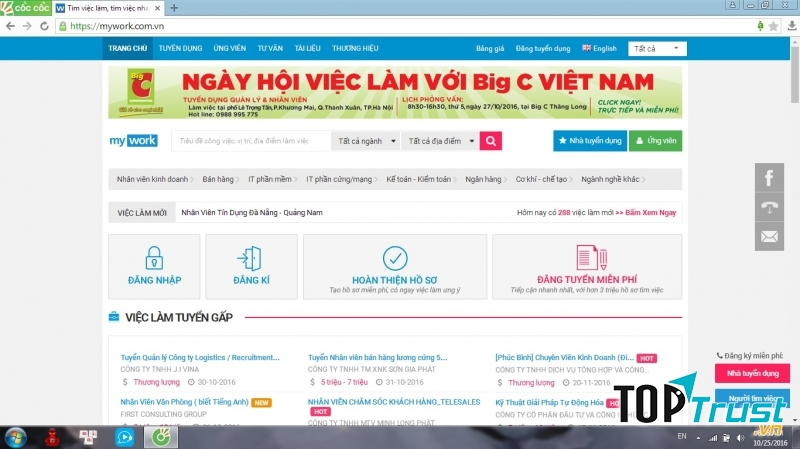Click the Đăng kí door tile

[x=251, y=266]
